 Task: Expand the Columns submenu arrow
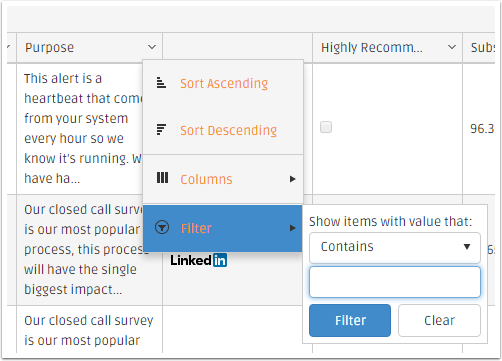[293, 179]
